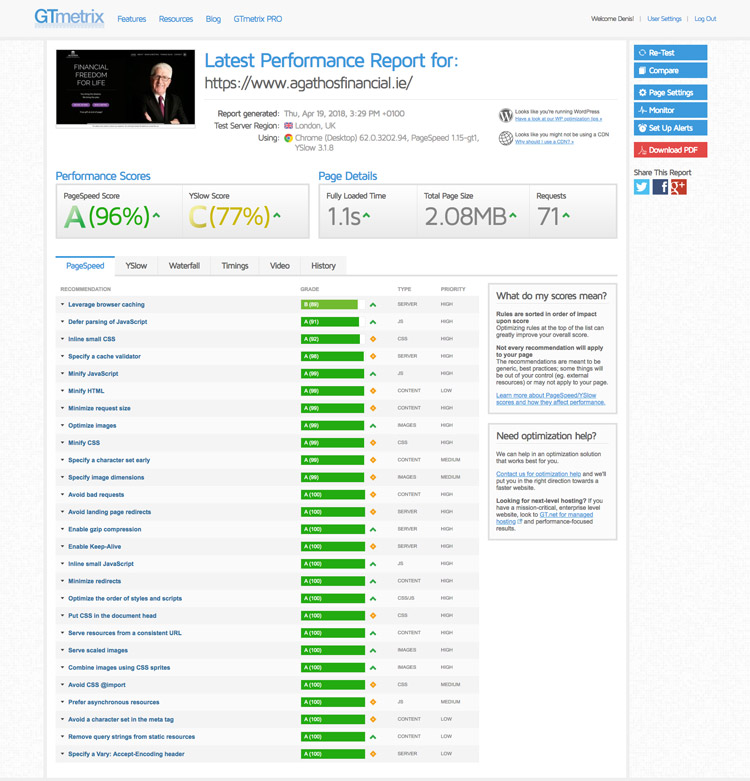750x781 pixels.
Task: Share report via Facebook icon
Action: tap(660, 187)
